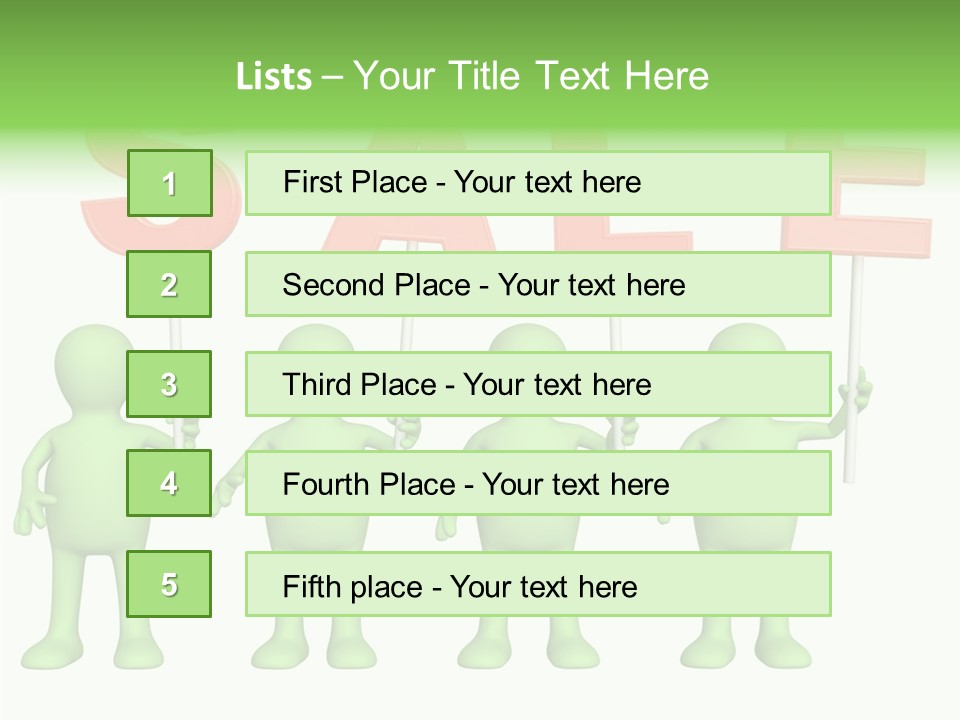Click the number 1 box
The width and height of the screenshot is (960, 720).
pos(169,183)
